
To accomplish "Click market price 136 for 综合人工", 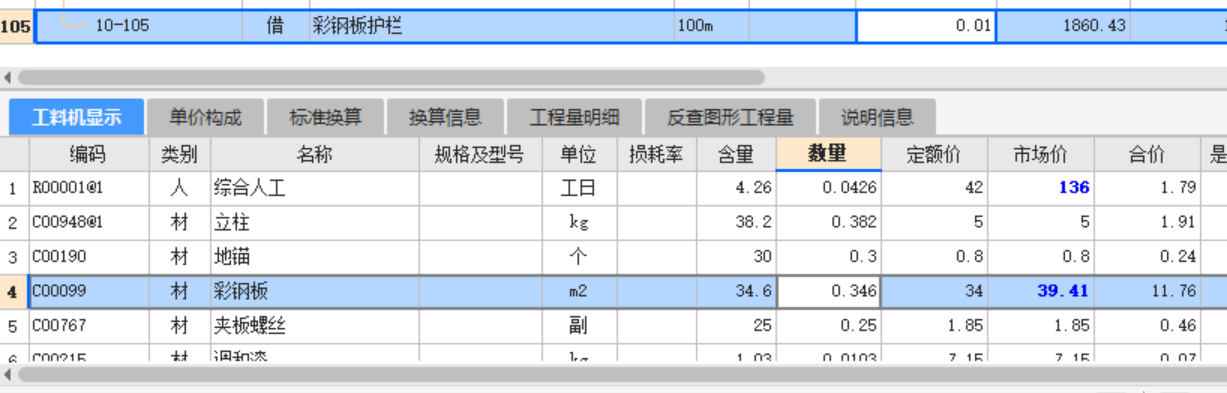I will (1040, 188).
